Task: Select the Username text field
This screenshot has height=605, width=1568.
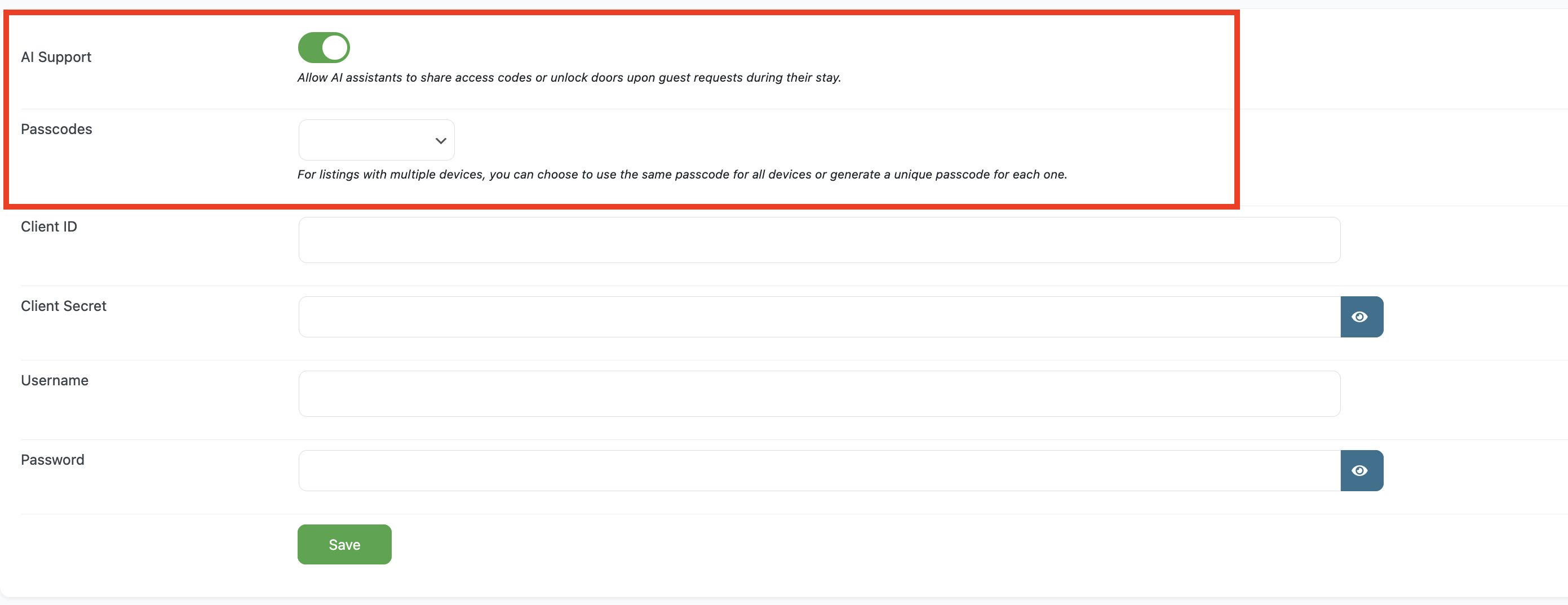Action: 819,394
